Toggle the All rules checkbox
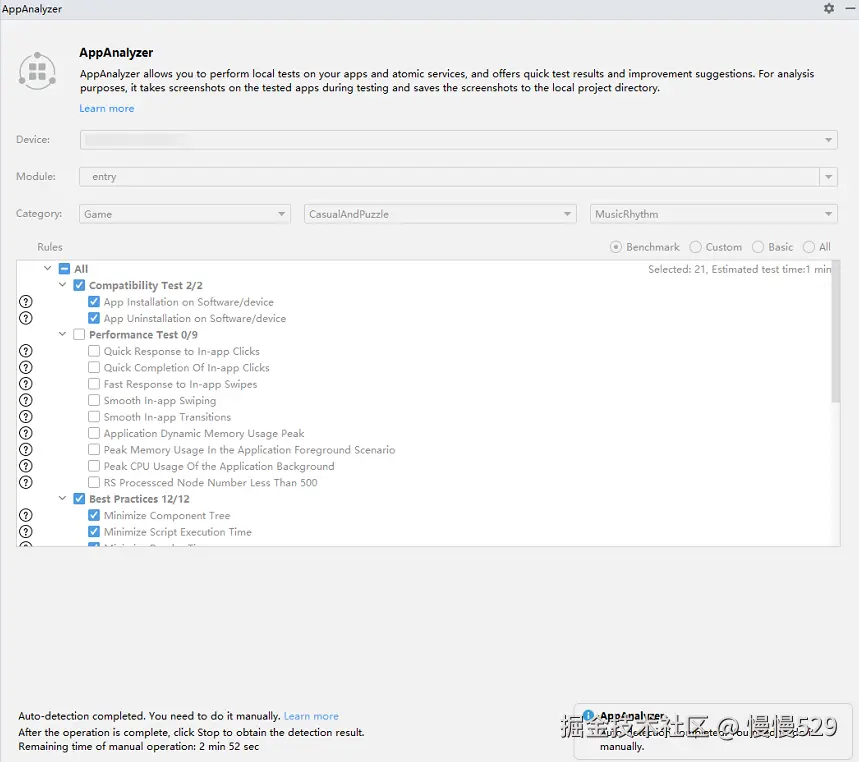The height and width of the screenshot is (762, 859). point(64,268)
